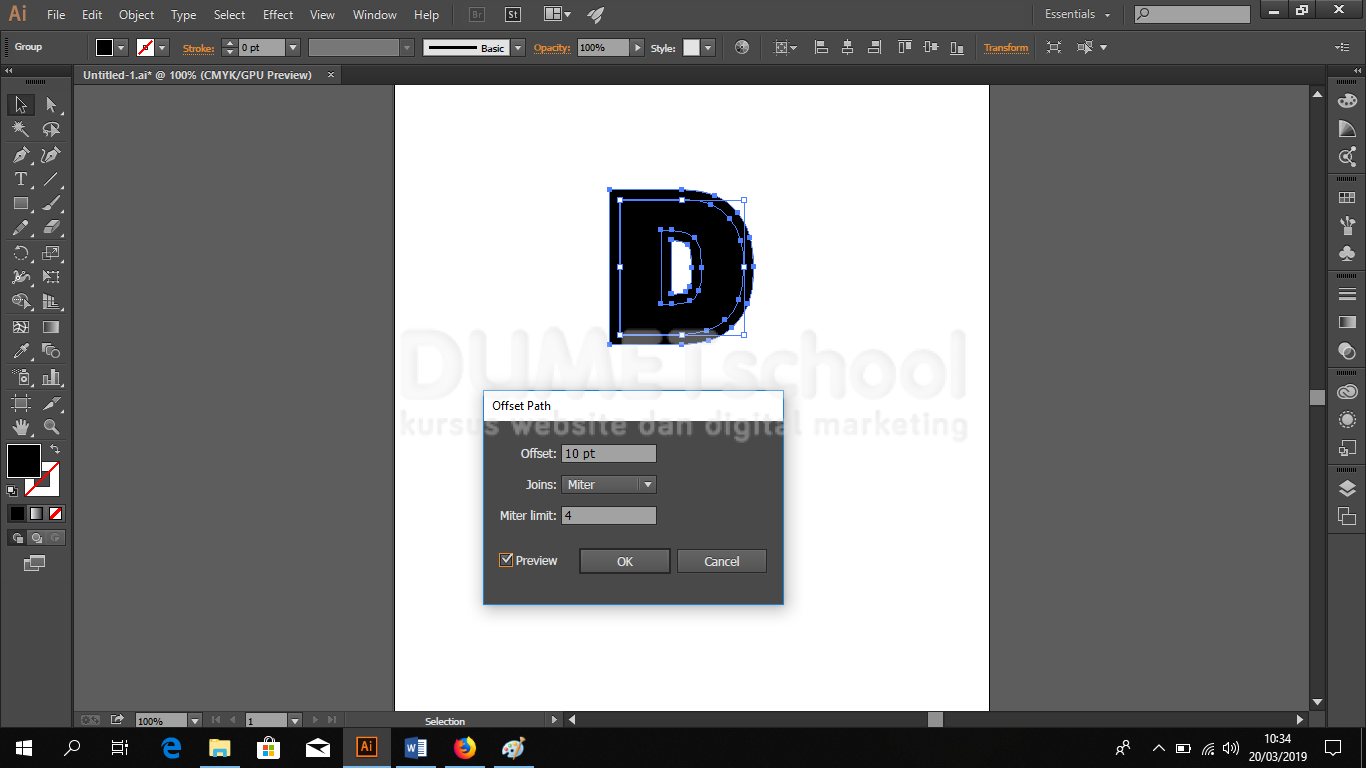This screenshot has width=1366, height=768.
Task: Open the brush definition Basic dropdown
Action: click(x=517, y=48)
